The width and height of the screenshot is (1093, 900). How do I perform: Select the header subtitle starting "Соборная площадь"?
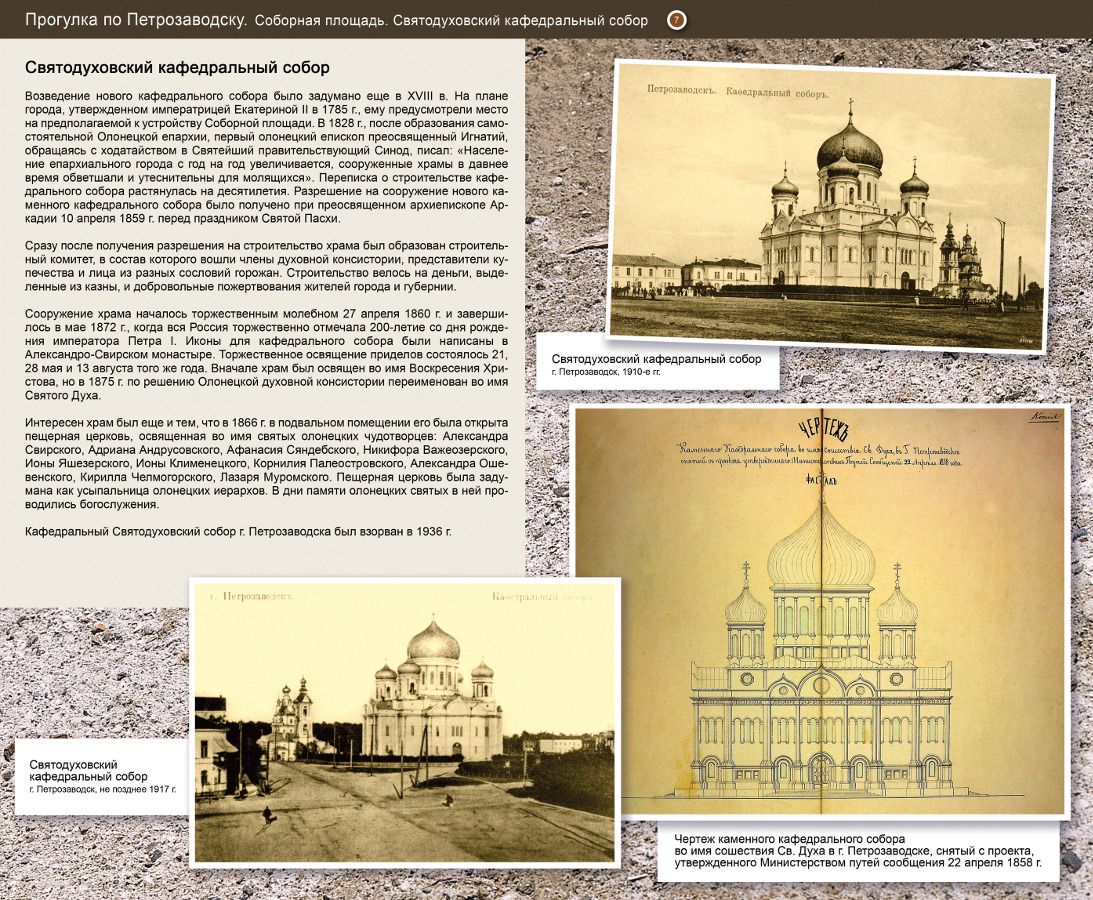pos(451,21)
